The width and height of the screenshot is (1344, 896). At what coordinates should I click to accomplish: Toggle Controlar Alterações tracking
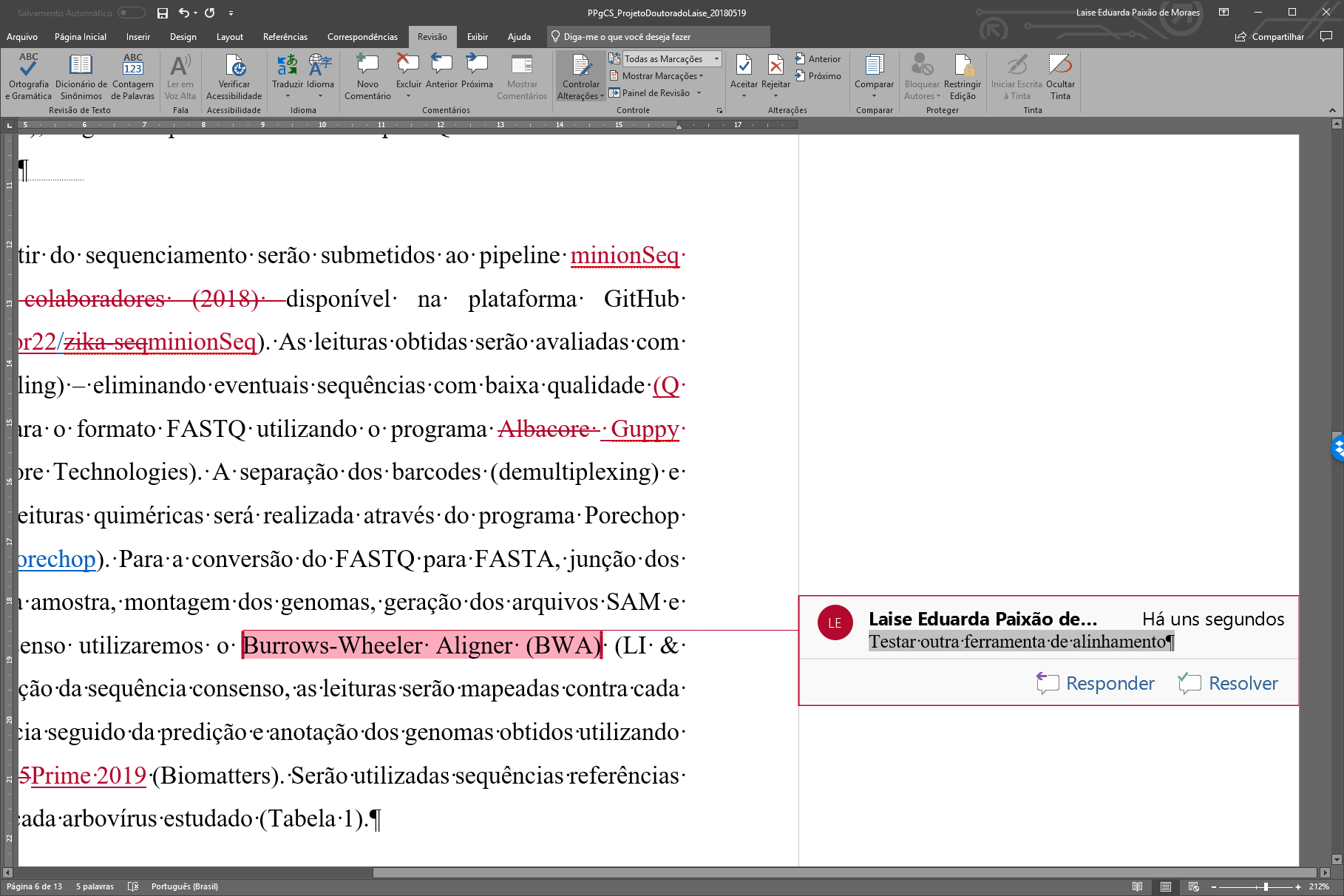[581, 69]
